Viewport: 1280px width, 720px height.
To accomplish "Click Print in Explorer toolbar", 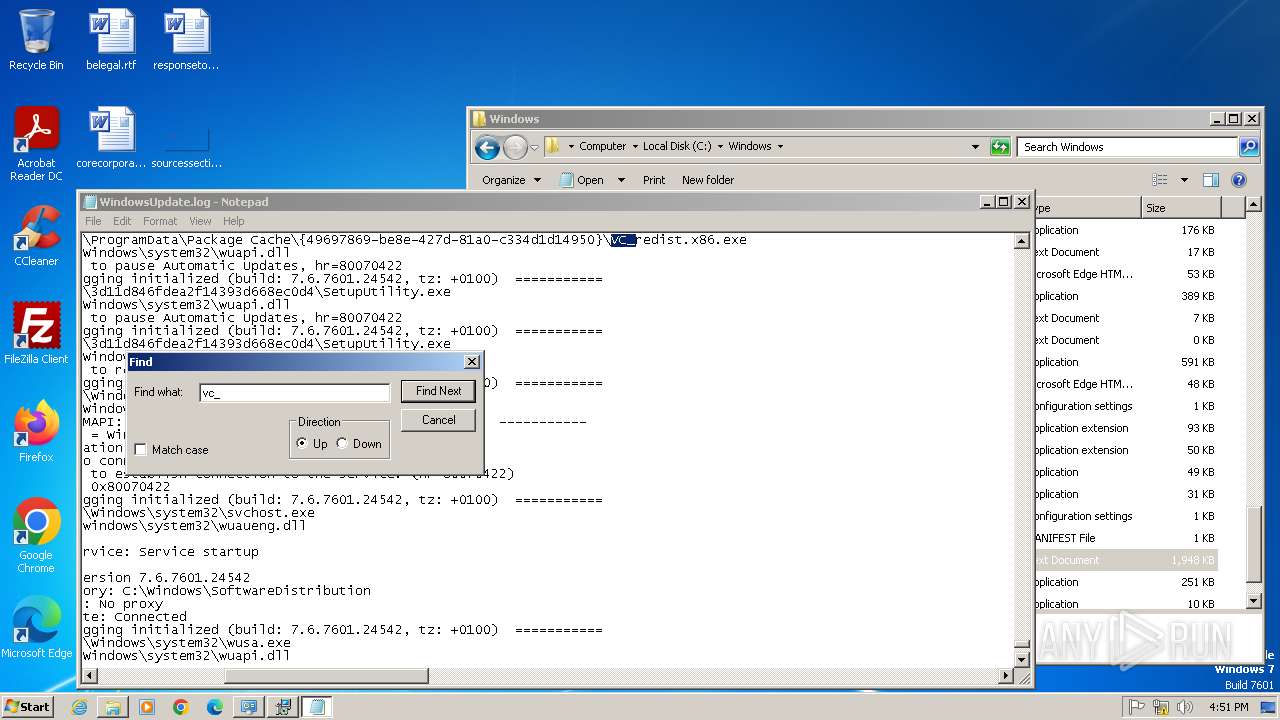I will (x=654, y=180).
